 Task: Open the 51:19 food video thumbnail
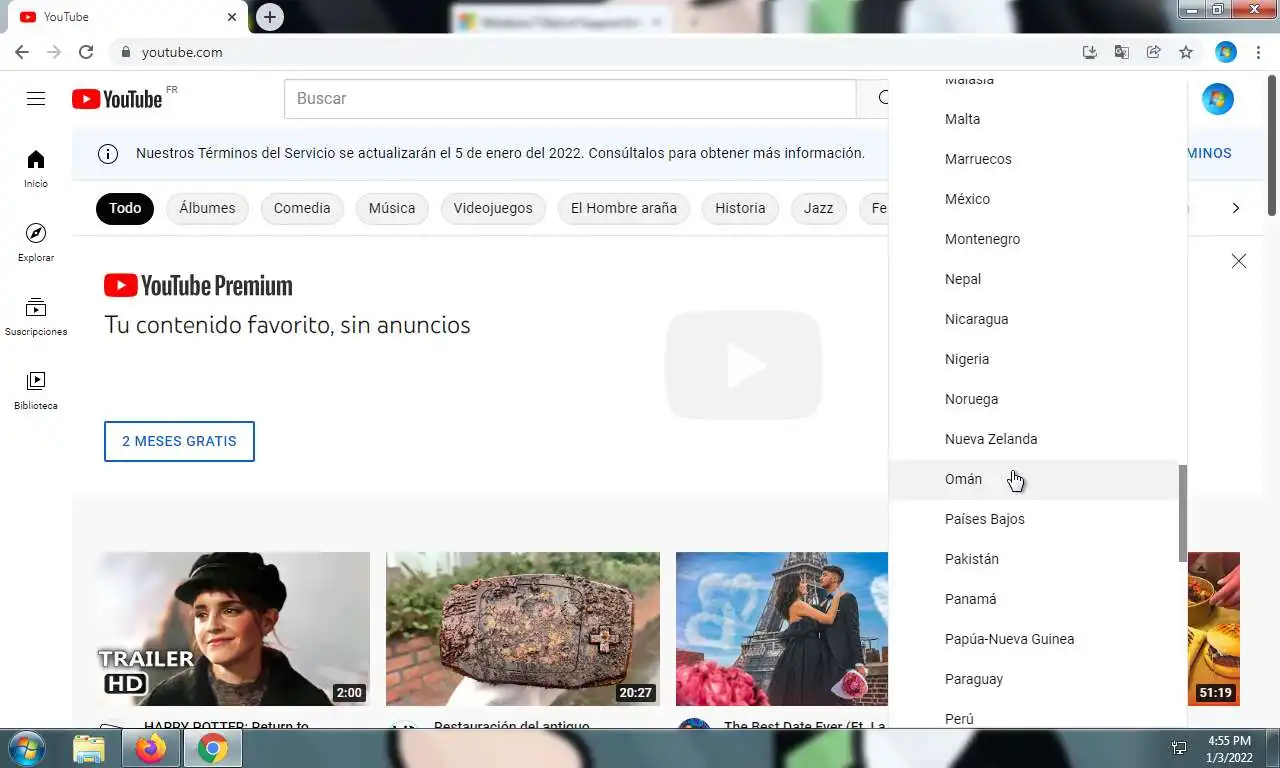coord(1214,629)
